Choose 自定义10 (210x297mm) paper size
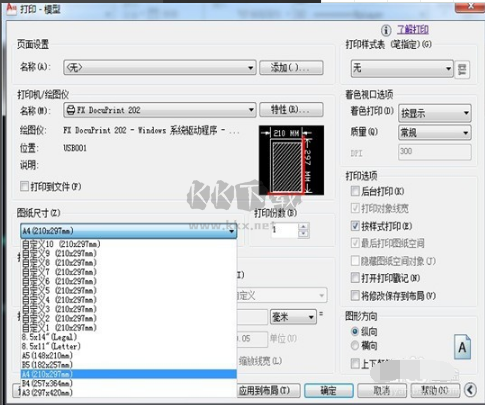 (x=129, y=244)
